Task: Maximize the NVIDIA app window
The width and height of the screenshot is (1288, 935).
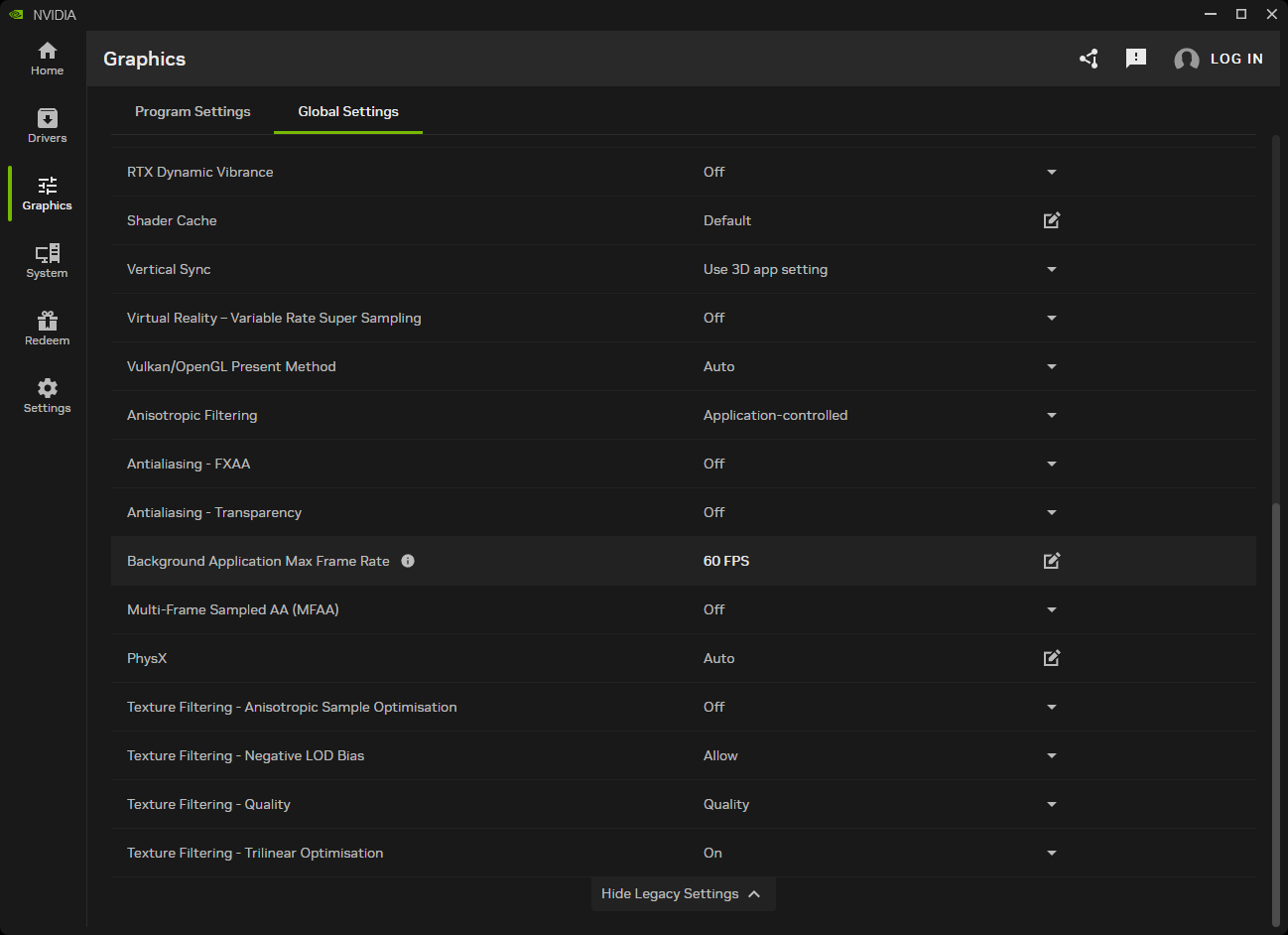Action: [1241, 14]
